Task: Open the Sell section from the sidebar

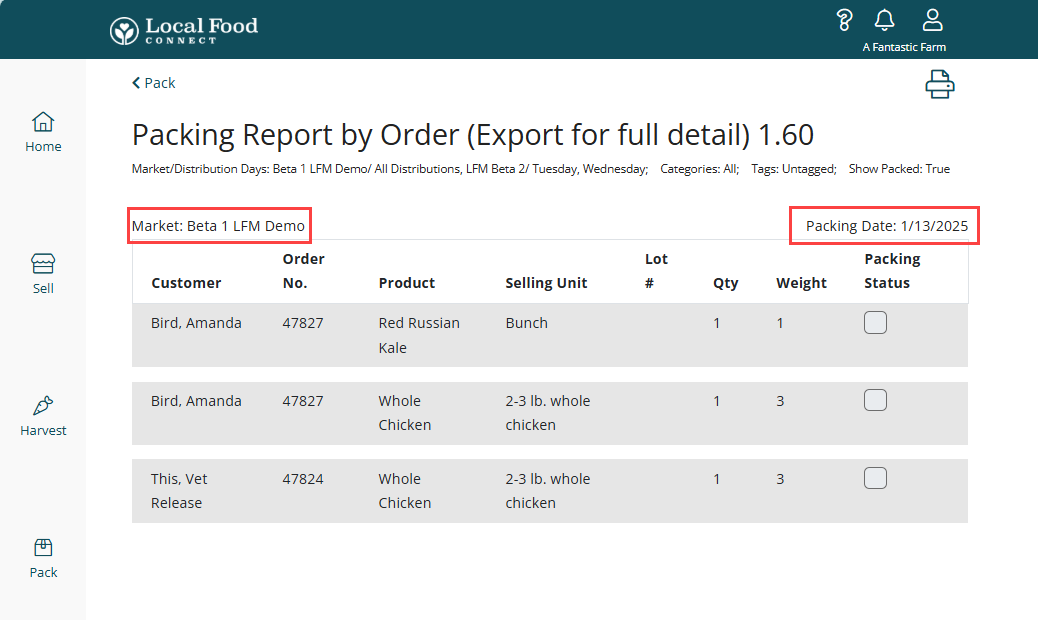Action: [43, 272]
